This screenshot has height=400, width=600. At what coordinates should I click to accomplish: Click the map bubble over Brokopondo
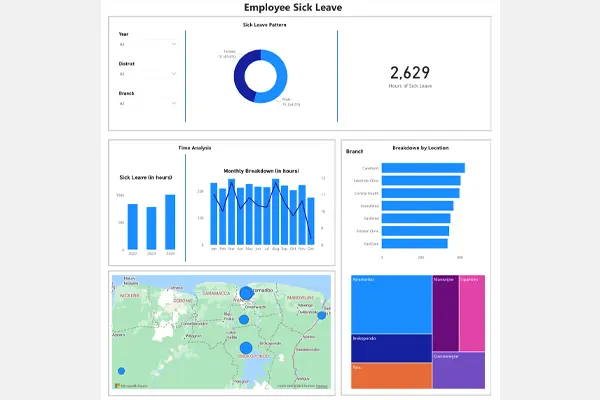(x=246, y=348)
